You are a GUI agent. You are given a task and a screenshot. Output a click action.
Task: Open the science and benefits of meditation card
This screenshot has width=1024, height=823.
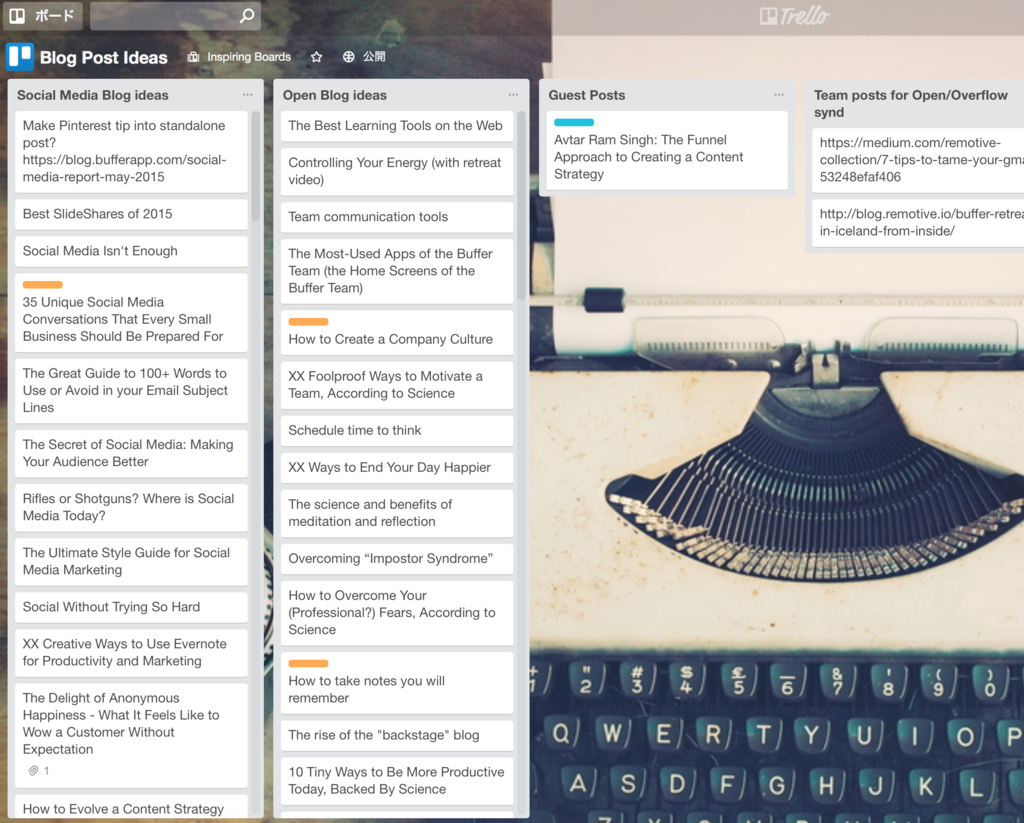(x=397, y=513)
